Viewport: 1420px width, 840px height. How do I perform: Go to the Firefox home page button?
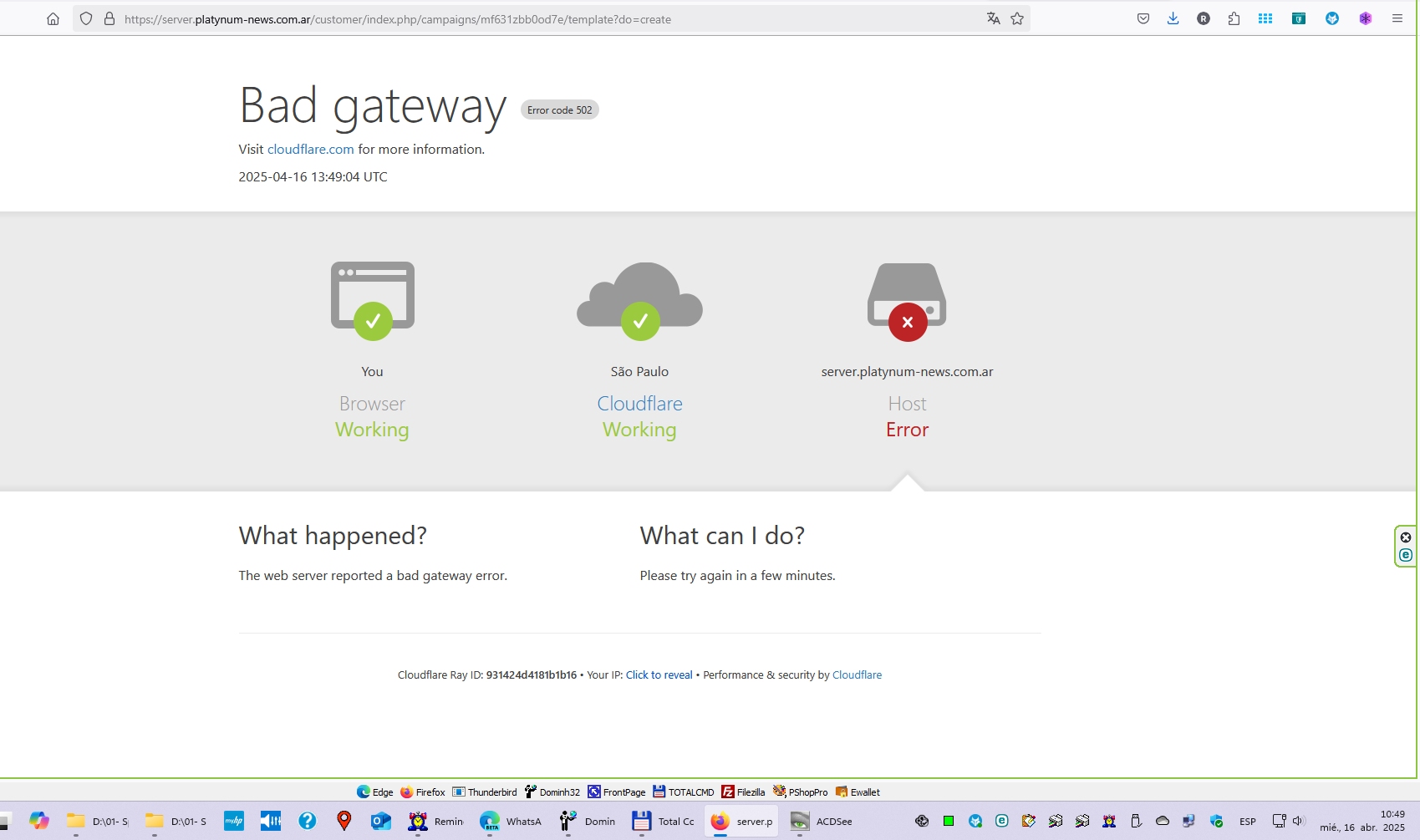pyautogui.click(x=53, y=18)
